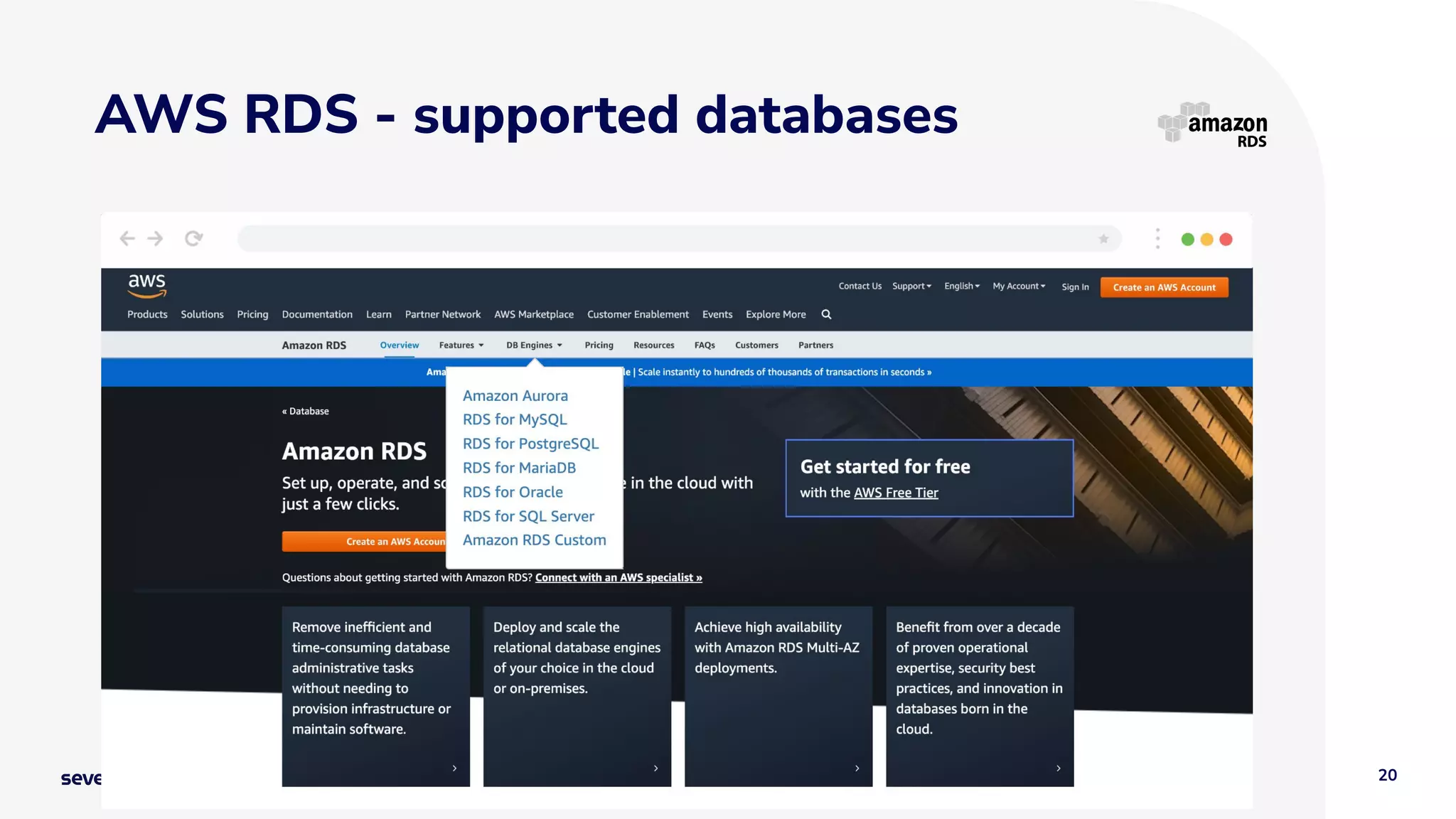Open Events navigation item

click(717, 314)
